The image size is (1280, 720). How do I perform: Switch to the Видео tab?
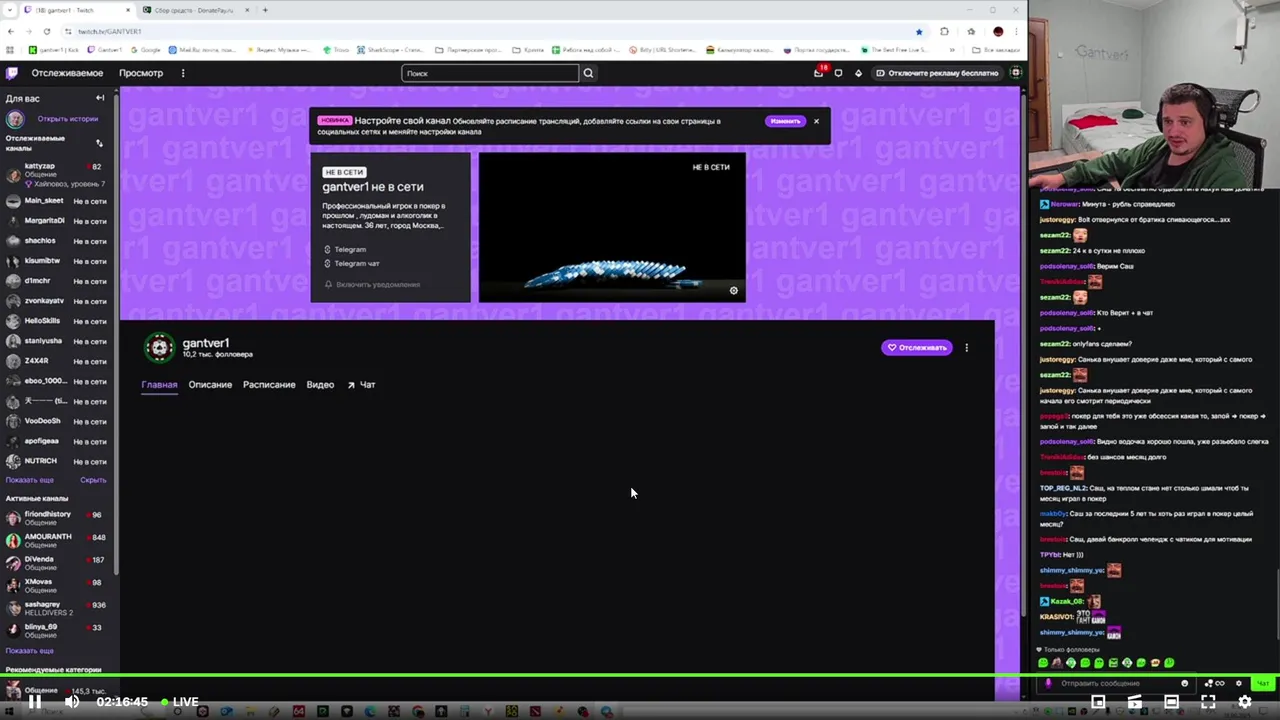[x=320, y=384]
